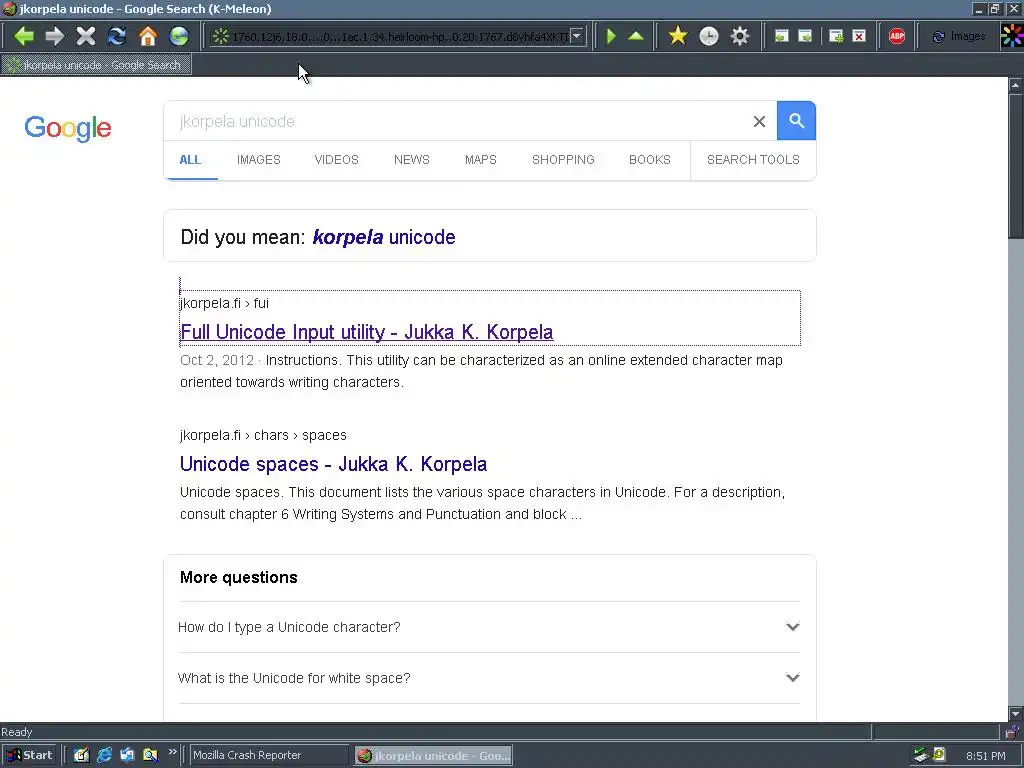The image size is (1024, 768).
Task: Switch to the SHOPPING search tab
Action: [x=563, y=160]
